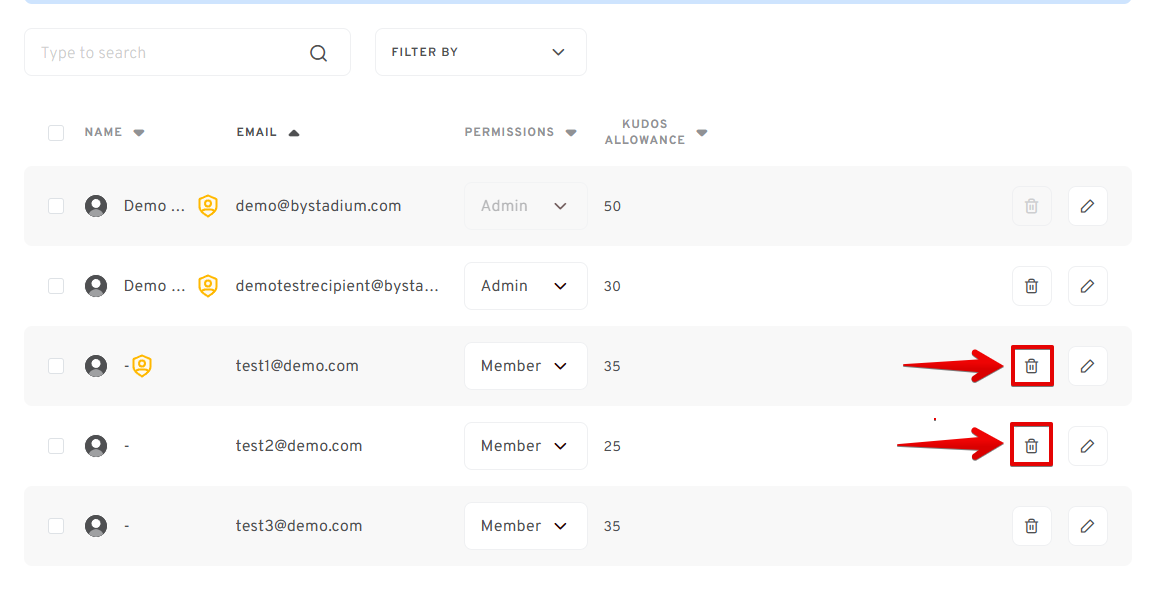Open the Filter By dropdown

pos(480,52)
